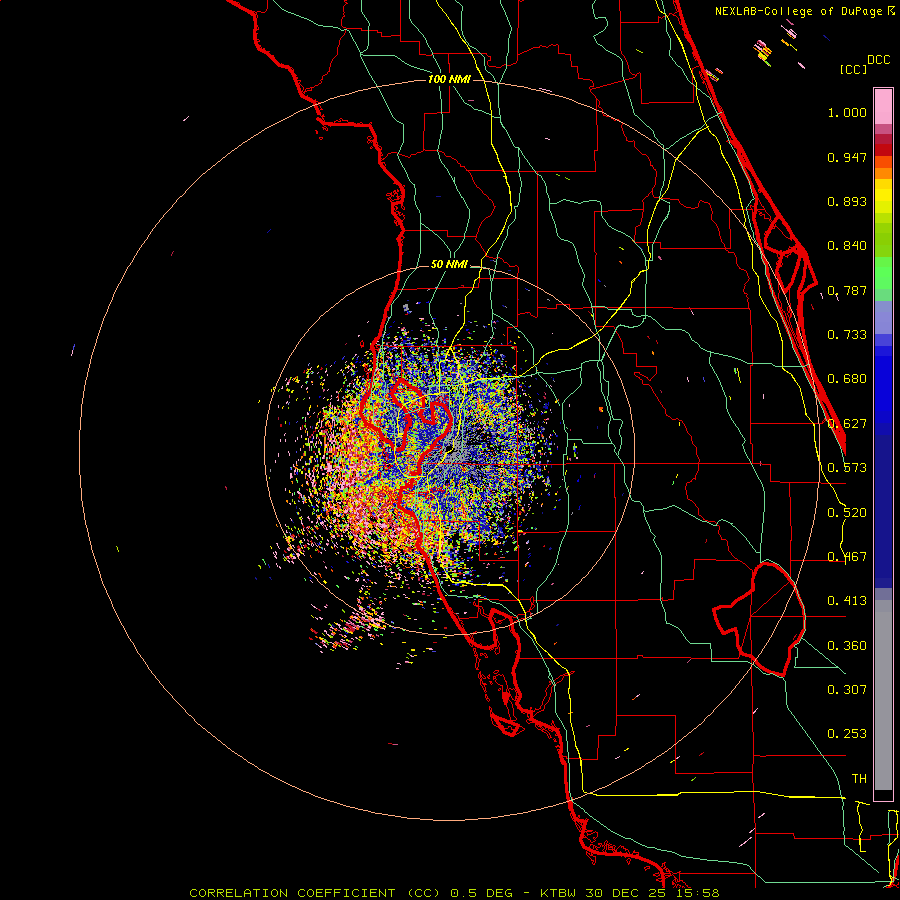
Task: Click the orange swatch just below the 0.947 value
Action: [x=883, y=173]
